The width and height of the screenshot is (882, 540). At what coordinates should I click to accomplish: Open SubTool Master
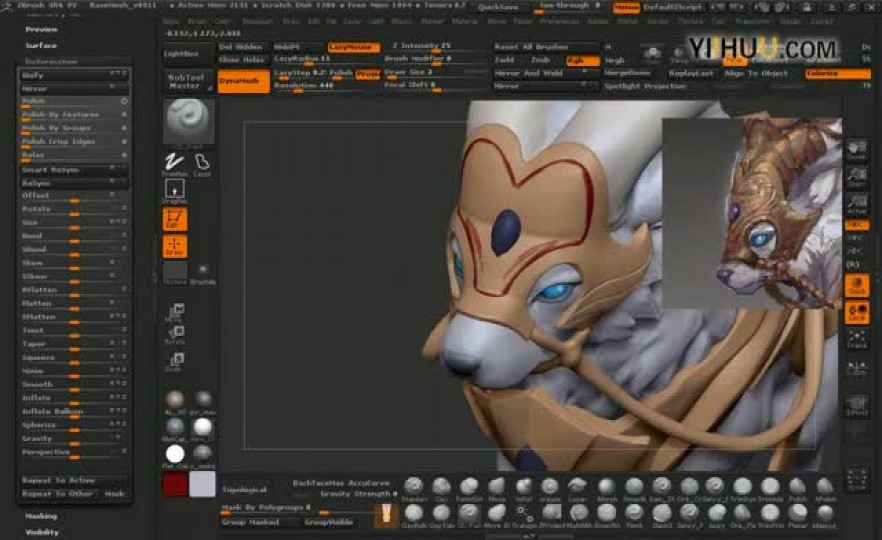coord(187,82)
